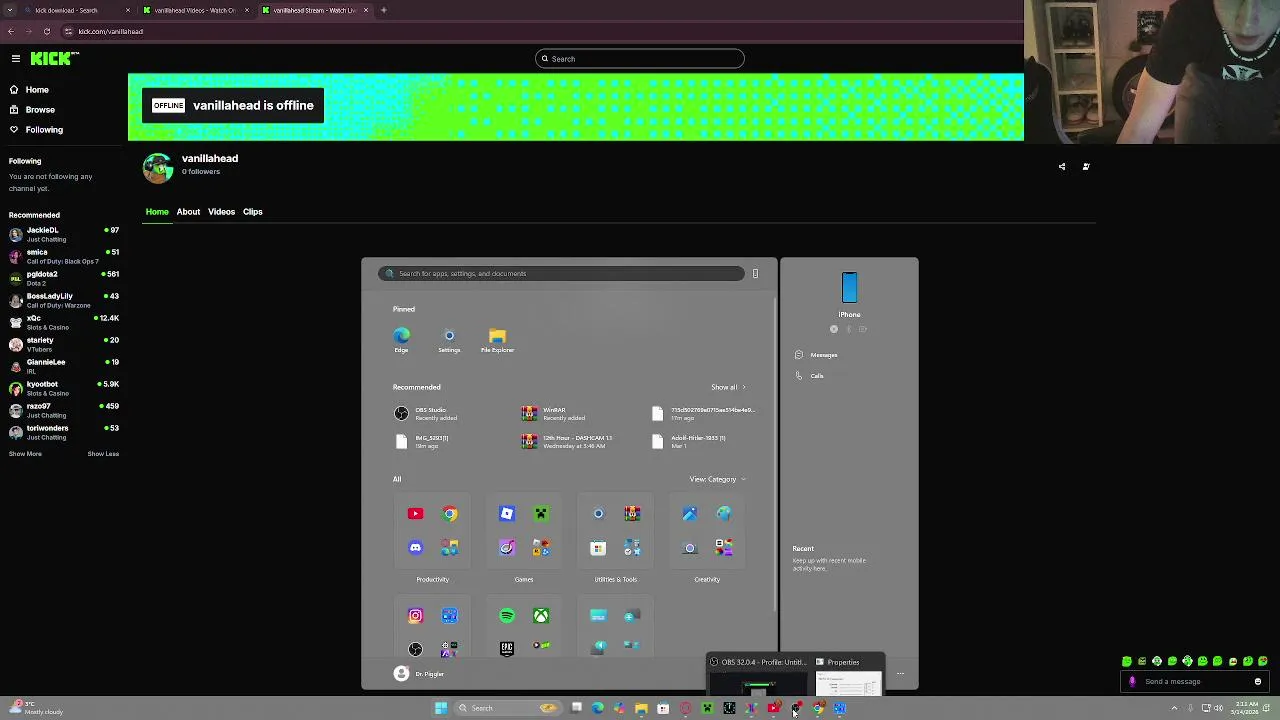1280x720 pixels.
Task: Collapse the phone panel via the search bar toggle
Action: pyautogui.click(x=755, y=274)
